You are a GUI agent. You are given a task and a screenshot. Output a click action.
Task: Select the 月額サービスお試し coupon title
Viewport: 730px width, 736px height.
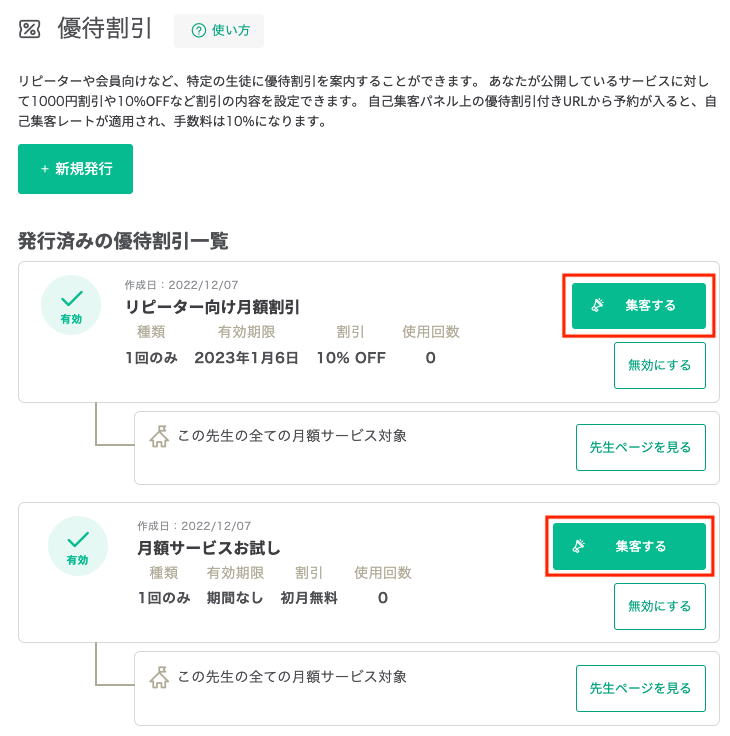[209, 548]
